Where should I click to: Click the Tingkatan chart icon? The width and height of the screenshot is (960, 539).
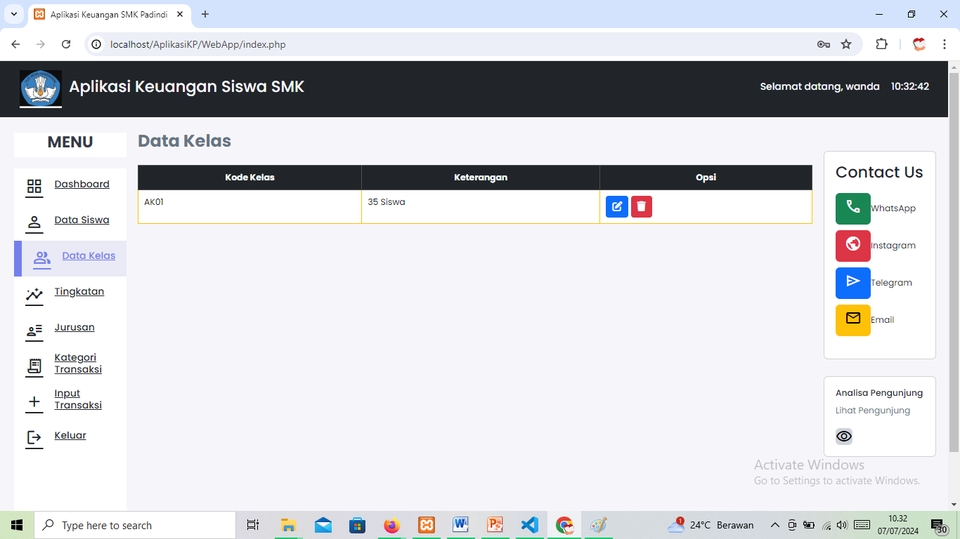(34, 295)
